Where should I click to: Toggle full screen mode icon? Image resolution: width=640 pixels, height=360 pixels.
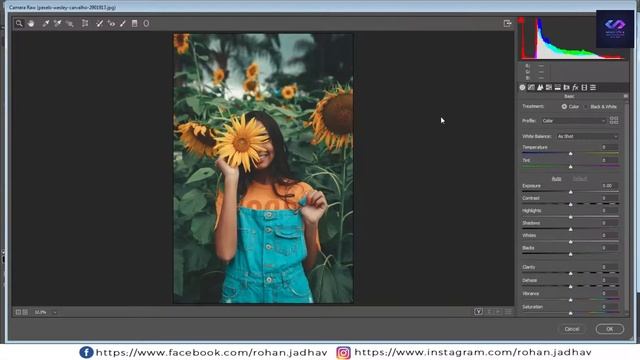point(507,24)
